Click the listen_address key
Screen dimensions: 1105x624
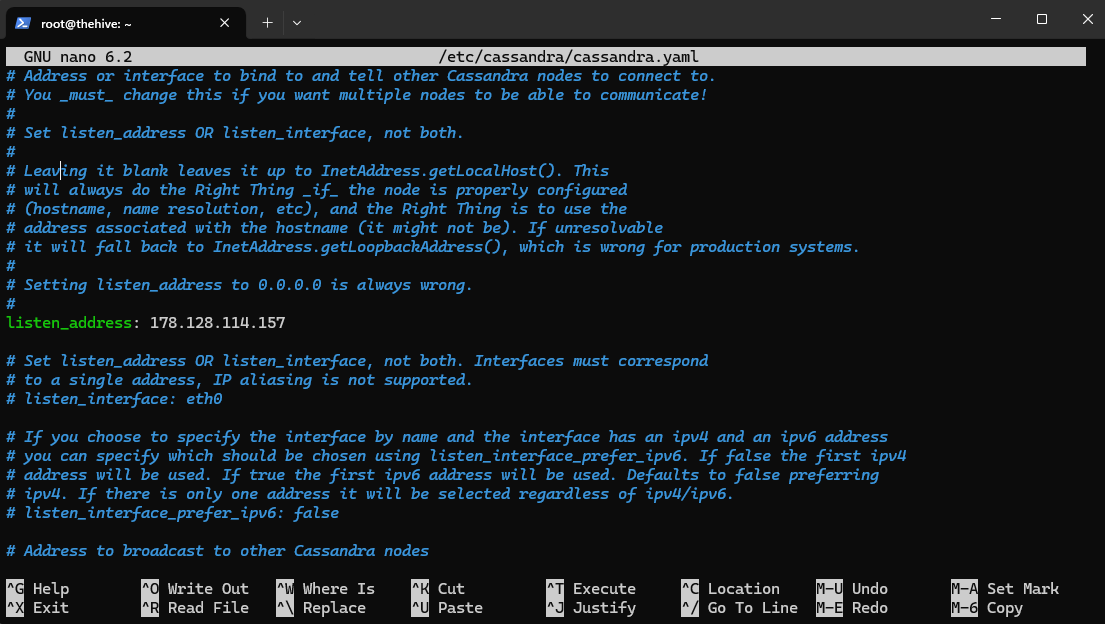pos(68,323)
